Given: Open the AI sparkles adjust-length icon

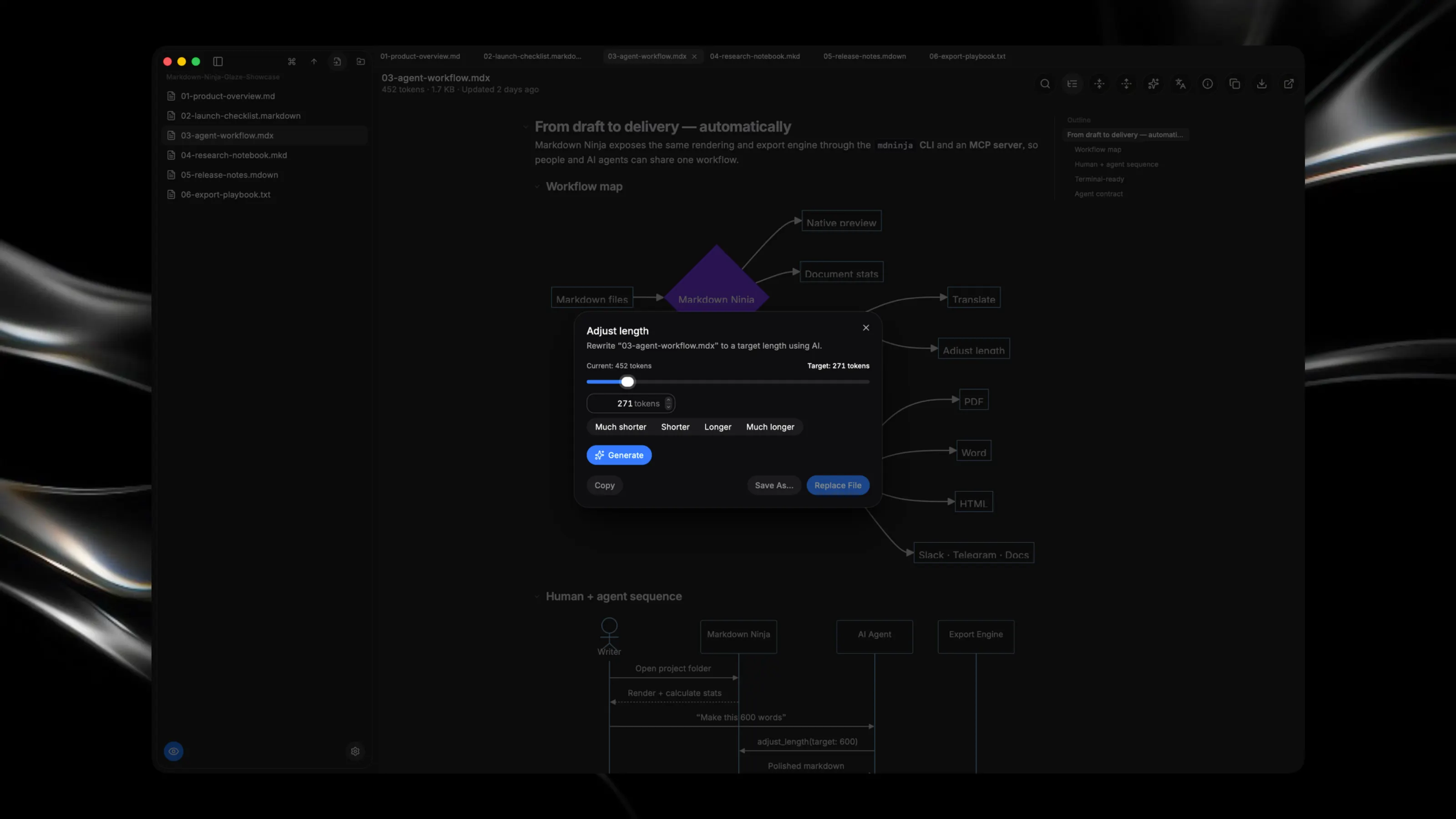Looking at the screenshot, I should coord(1153,84).
